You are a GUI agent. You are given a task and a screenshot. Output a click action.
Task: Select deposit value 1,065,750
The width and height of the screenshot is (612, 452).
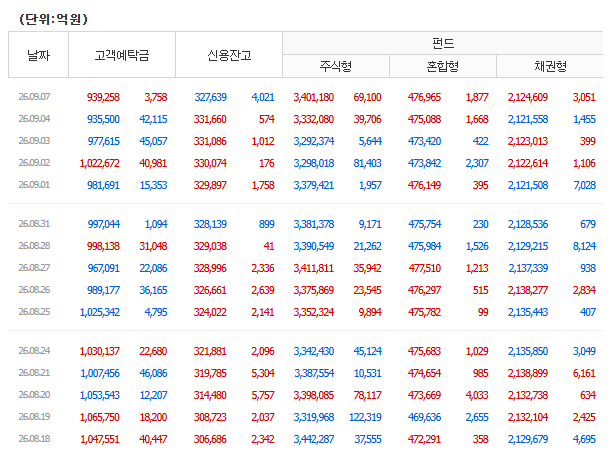coord(100,417)
